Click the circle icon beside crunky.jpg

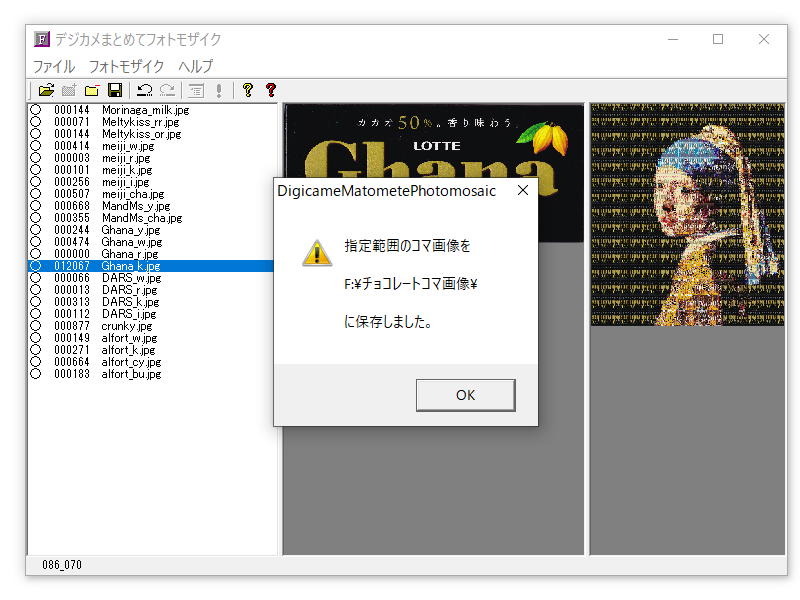click(x=36, y=326)
